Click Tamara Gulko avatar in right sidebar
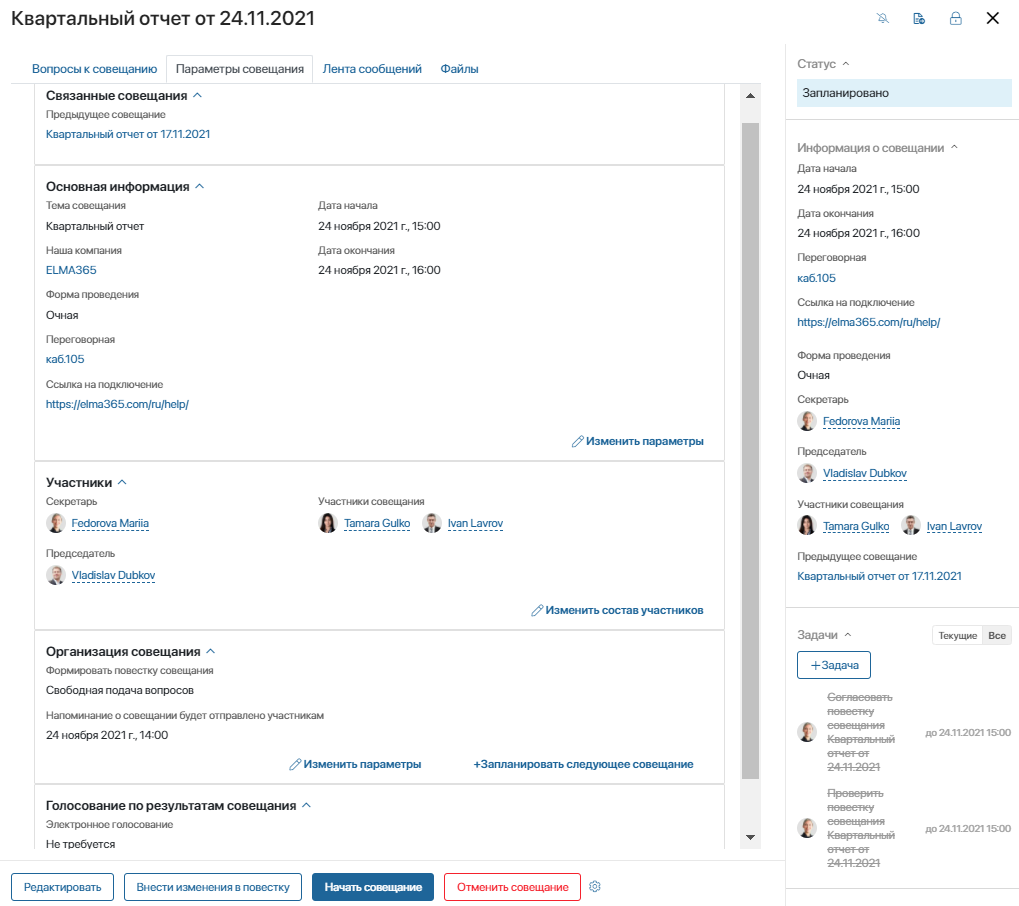Image resolution: width=1019 pixels, height=906 pixels. click(807, 526)
